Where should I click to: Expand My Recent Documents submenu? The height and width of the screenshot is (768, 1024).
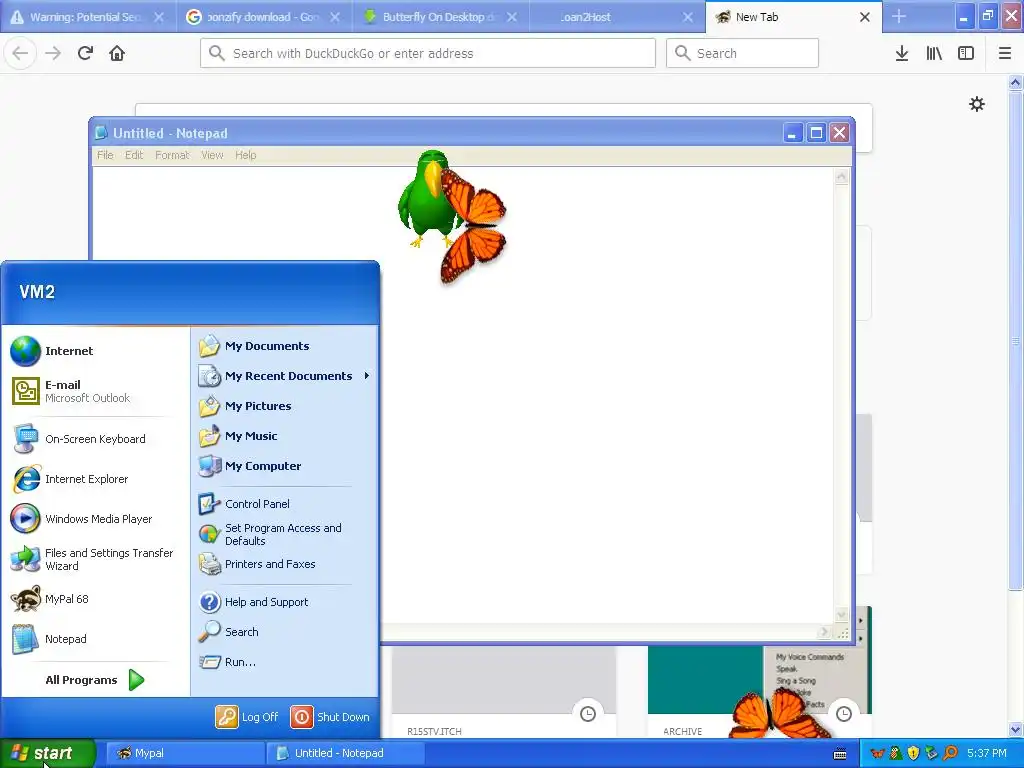284,376
